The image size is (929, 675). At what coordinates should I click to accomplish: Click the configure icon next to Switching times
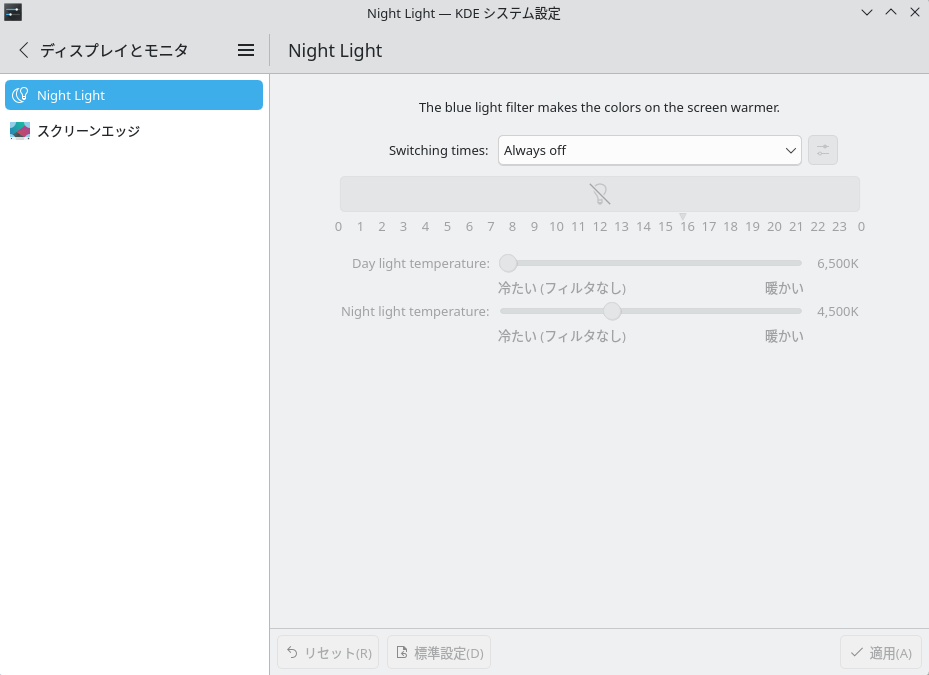pos(822,150)
